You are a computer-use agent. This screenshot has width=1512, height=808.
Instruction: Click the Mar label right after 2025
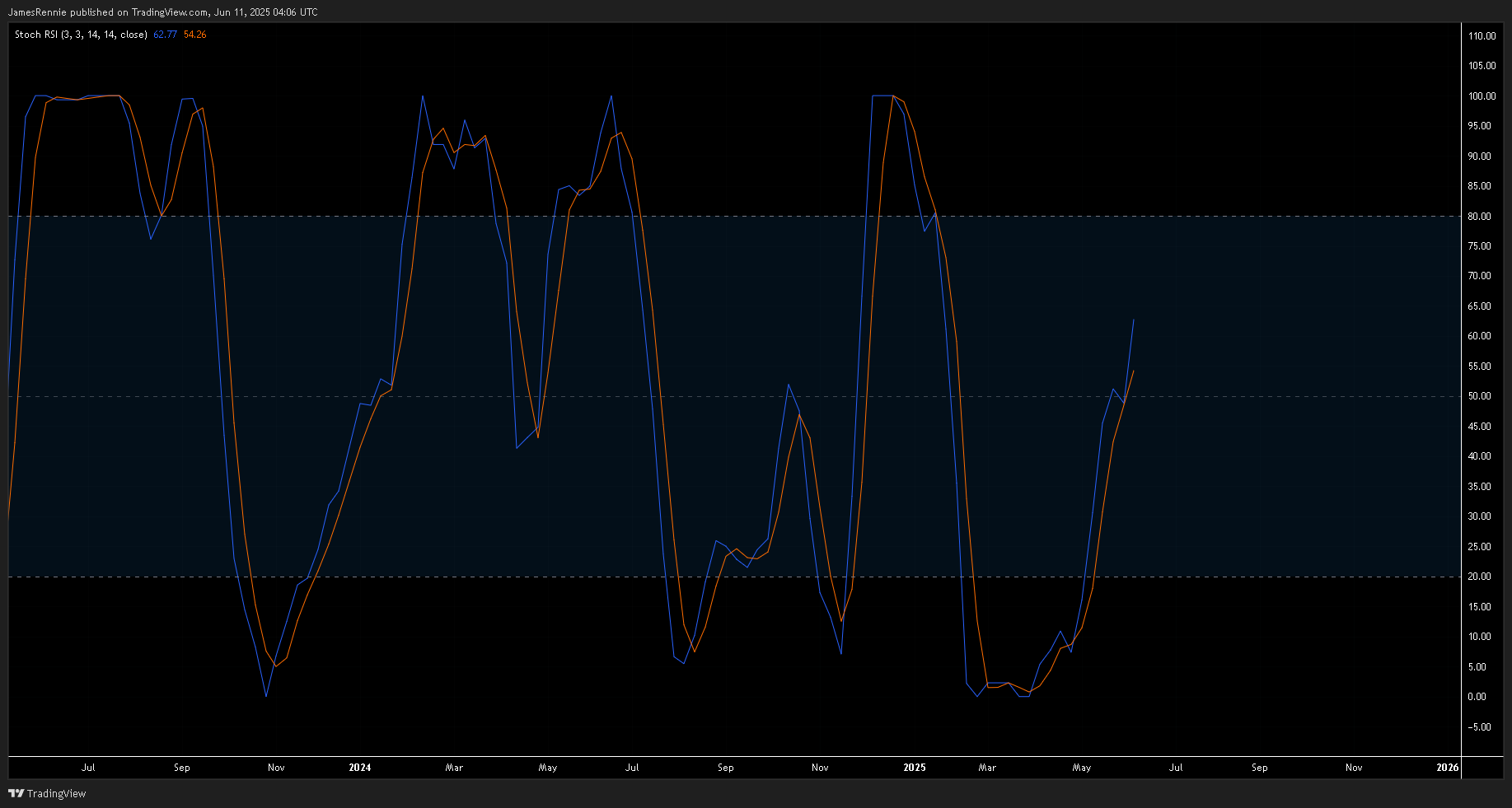click(x=987, y=768)
